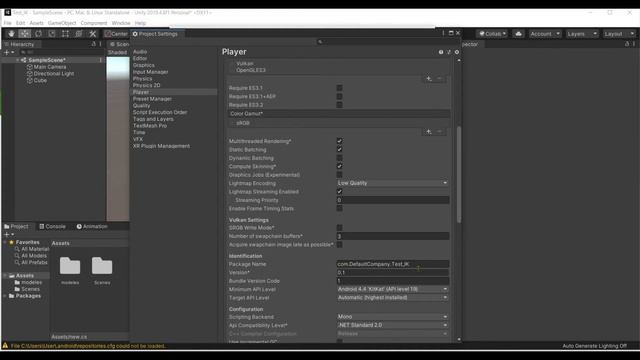Expand Packages in Project tree

[x=5, y=296]
